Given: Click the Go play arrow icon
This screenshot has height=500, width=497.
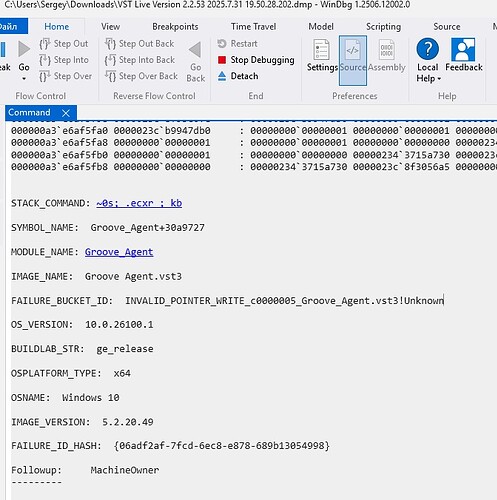Looking at the screenshot, I should 24,49.
